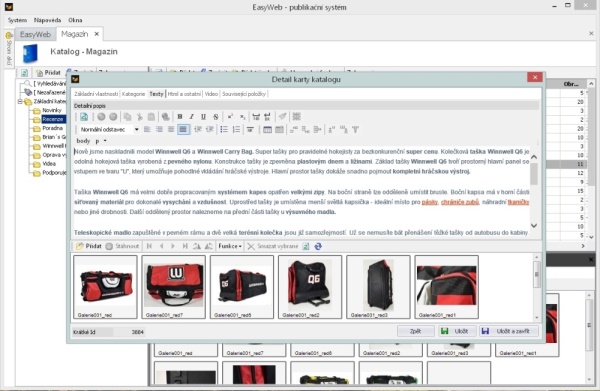Open the Systém menu
This screenshot has height=391, width=600.
tap(18, 20)
